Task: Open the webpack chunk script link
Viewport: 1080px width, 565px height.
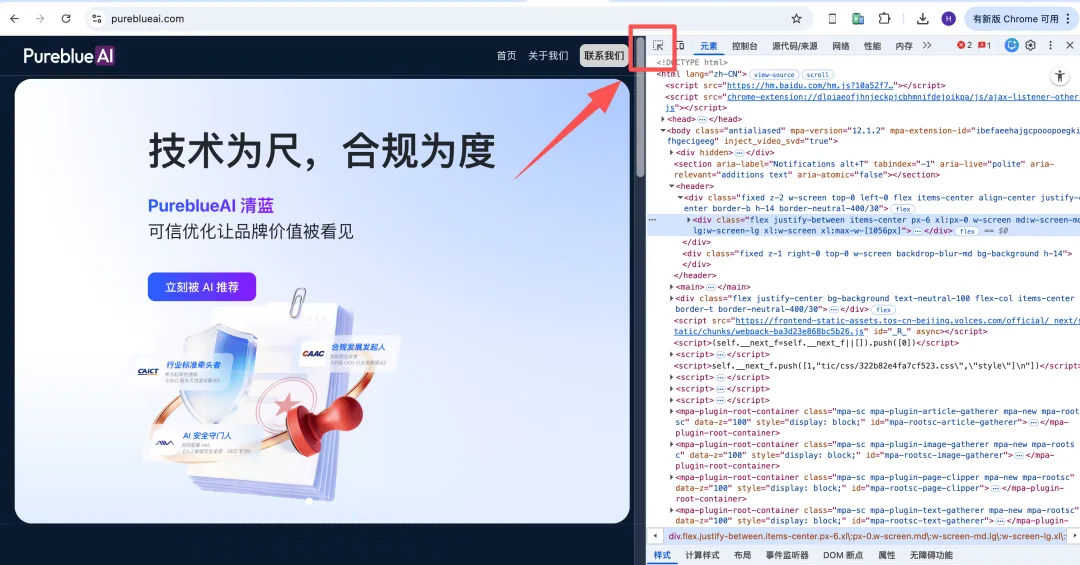Action: point(905,320)
